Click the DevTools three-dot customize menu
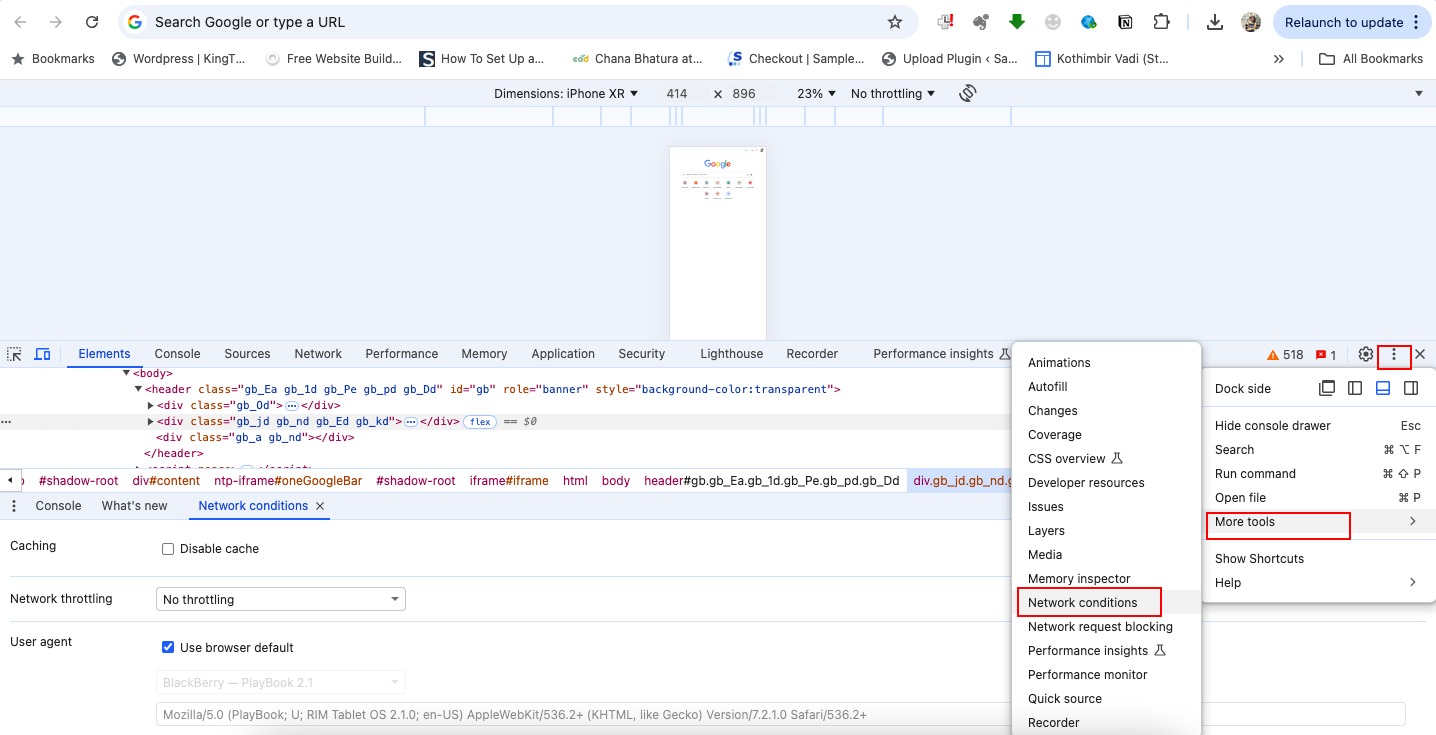Screen dimensions: 1436x735 click(1394, 354)
